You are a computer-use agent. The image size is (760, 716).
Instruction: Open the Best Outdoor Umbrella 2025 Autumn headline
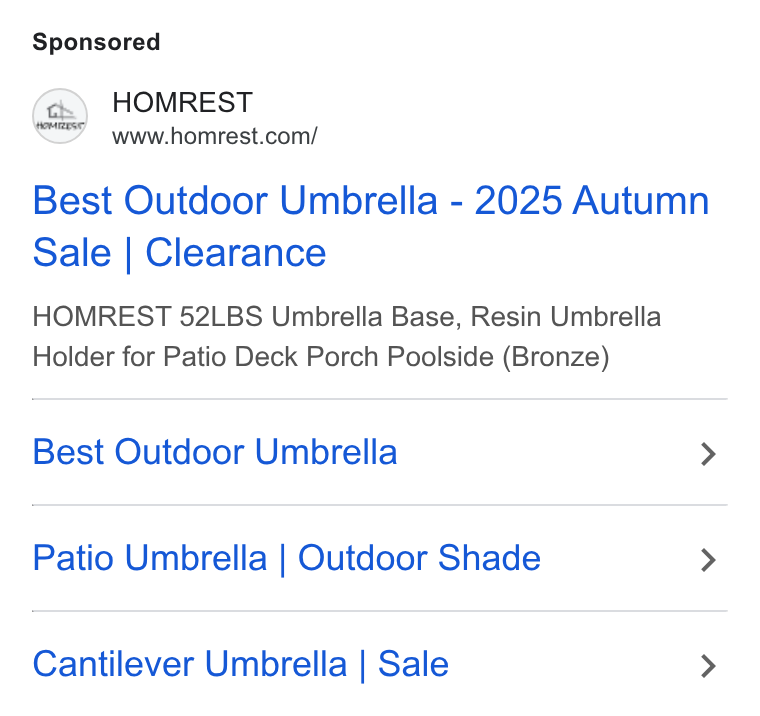pyautogui.click(x=371, y=226)
